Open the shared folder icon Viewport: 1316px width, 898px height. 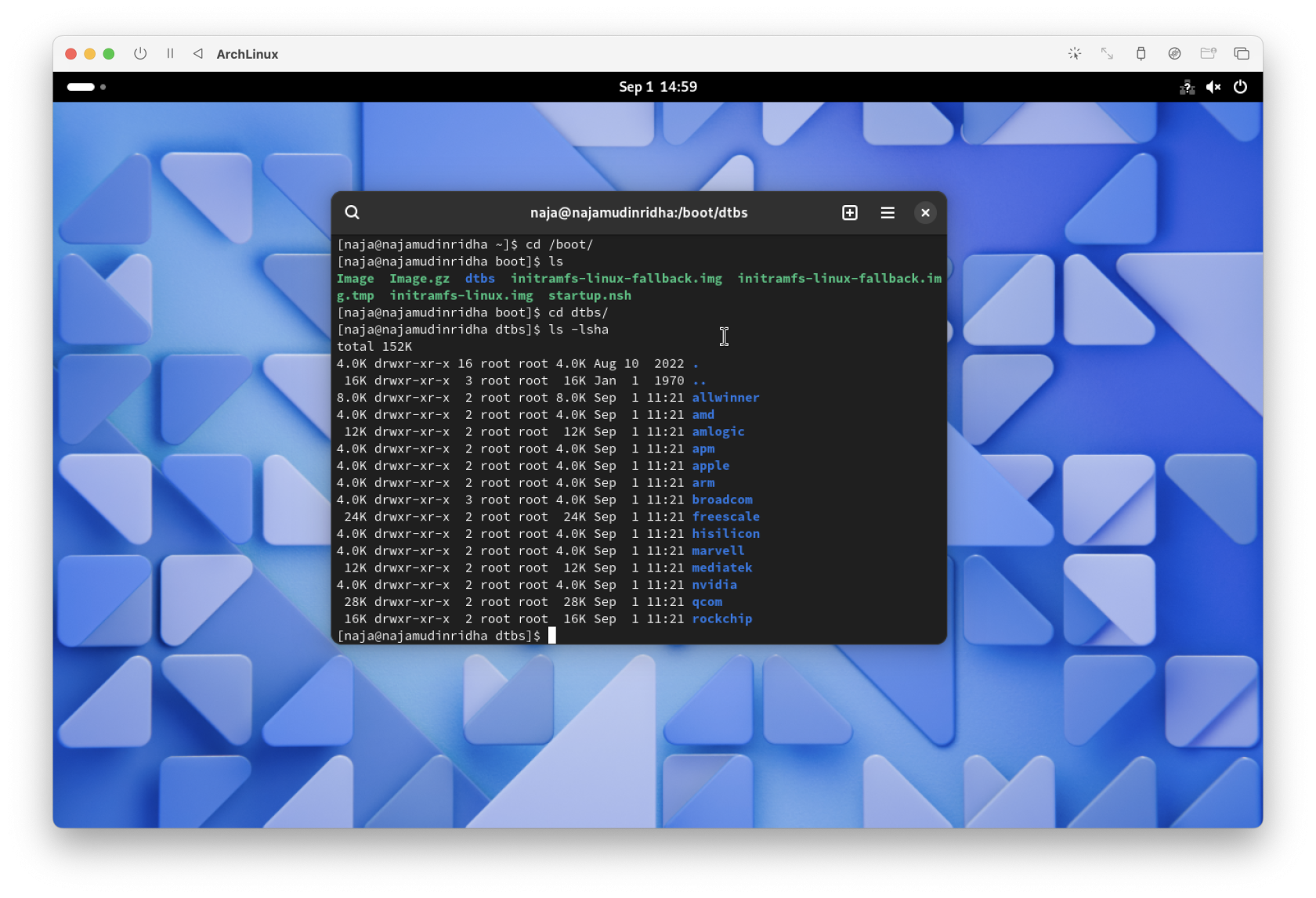click(1208, 53)
